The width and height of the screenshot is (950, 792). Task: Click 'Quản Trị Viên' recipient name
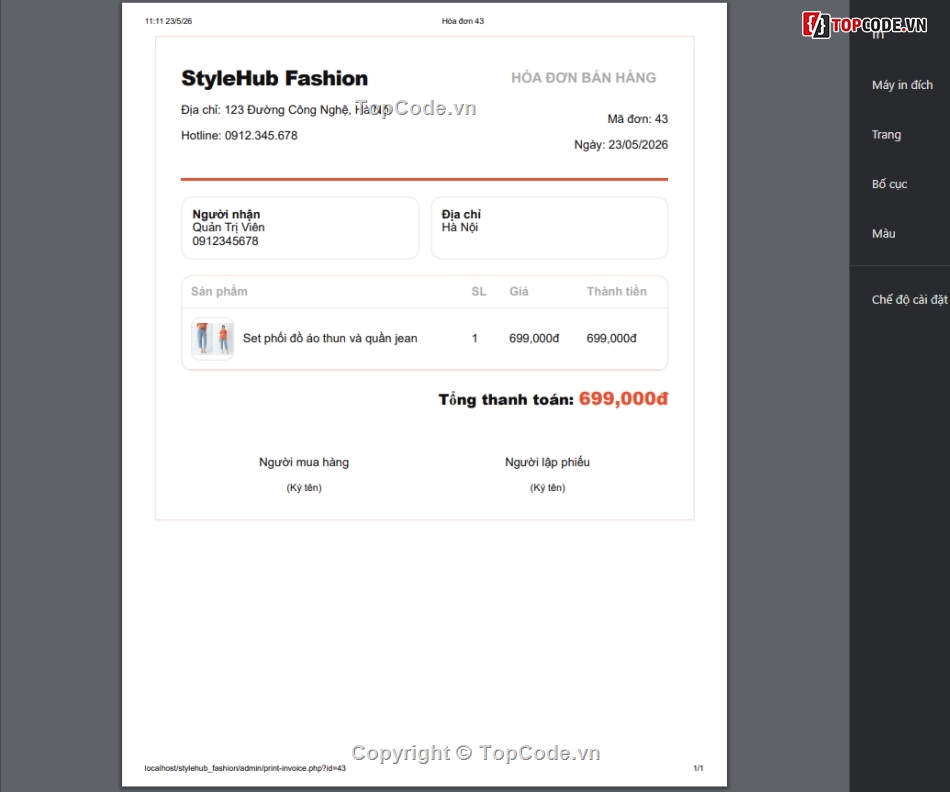pyautogui.click(x=228, y=227)
